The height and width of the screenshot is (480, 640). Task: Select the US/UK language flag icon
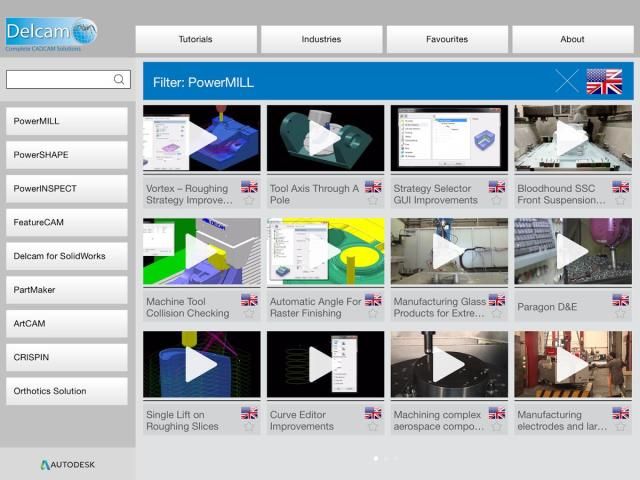point(603,81)
